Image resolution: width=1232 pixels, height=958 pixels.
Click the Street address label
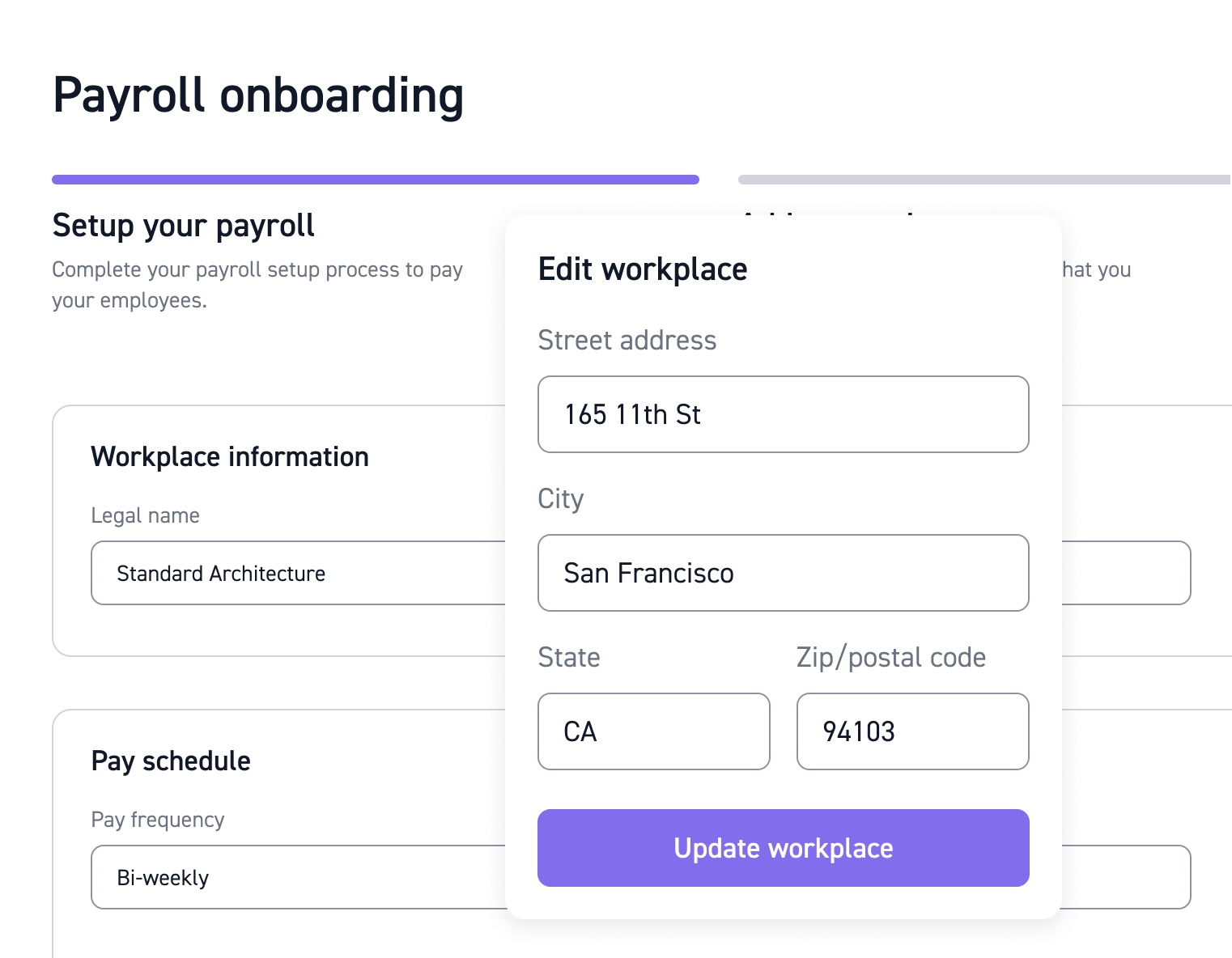coord(627,341)
